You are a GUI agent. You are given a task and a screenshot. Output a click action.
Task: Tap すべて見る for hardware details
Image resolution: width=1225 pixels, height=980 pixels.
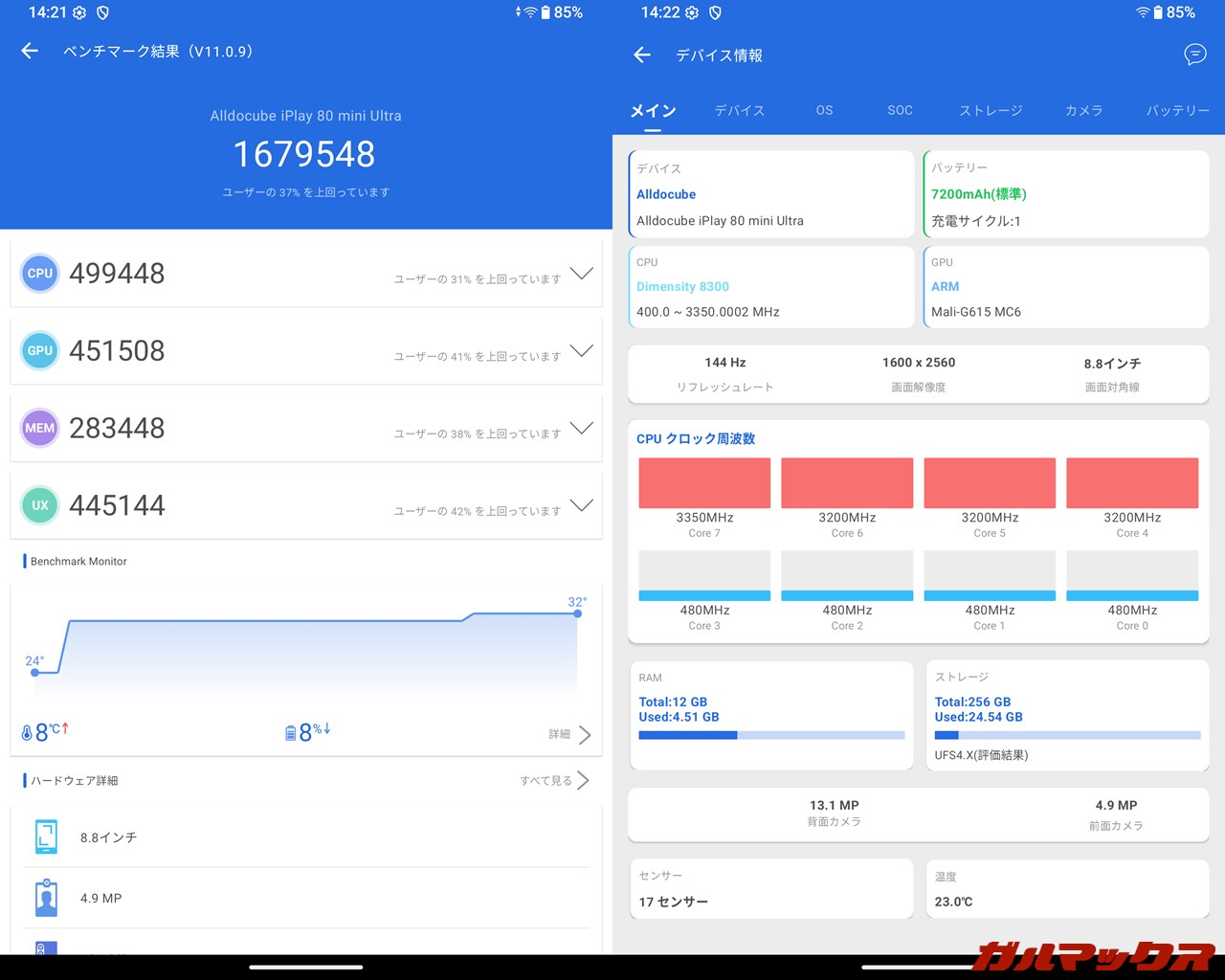554,781
